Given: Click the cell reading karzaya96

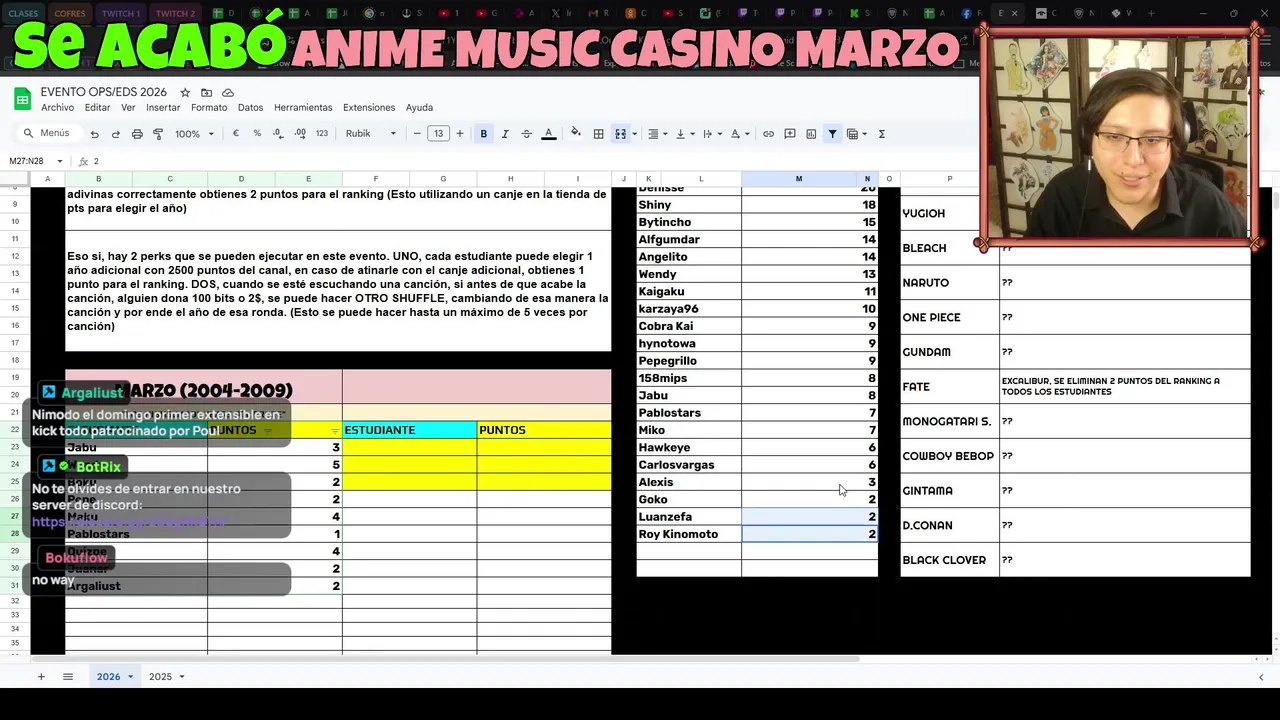Looking at the screenshot, I should (689, 309).
